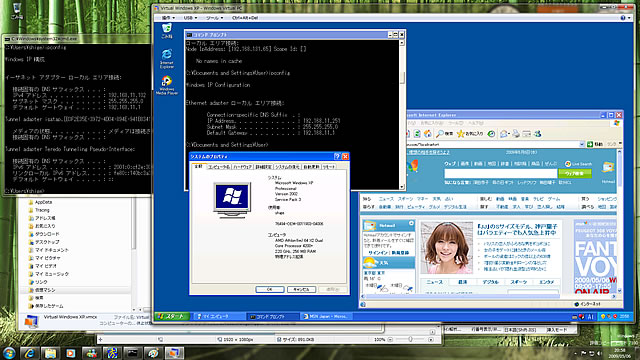Click the Hotmail icon on MSN page

click(608, 167)
